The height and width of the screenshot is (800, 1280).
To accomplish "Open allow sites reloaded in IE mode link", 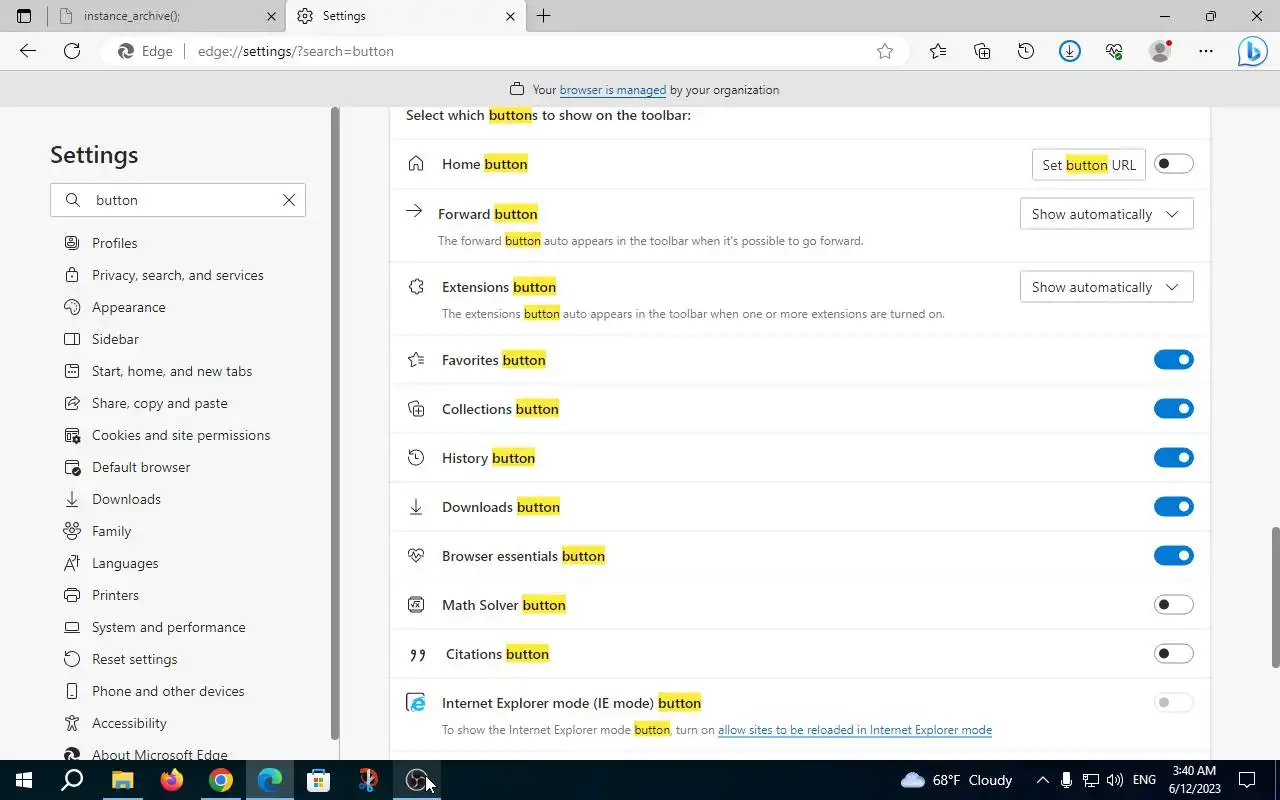I will [x=855, y=730].
